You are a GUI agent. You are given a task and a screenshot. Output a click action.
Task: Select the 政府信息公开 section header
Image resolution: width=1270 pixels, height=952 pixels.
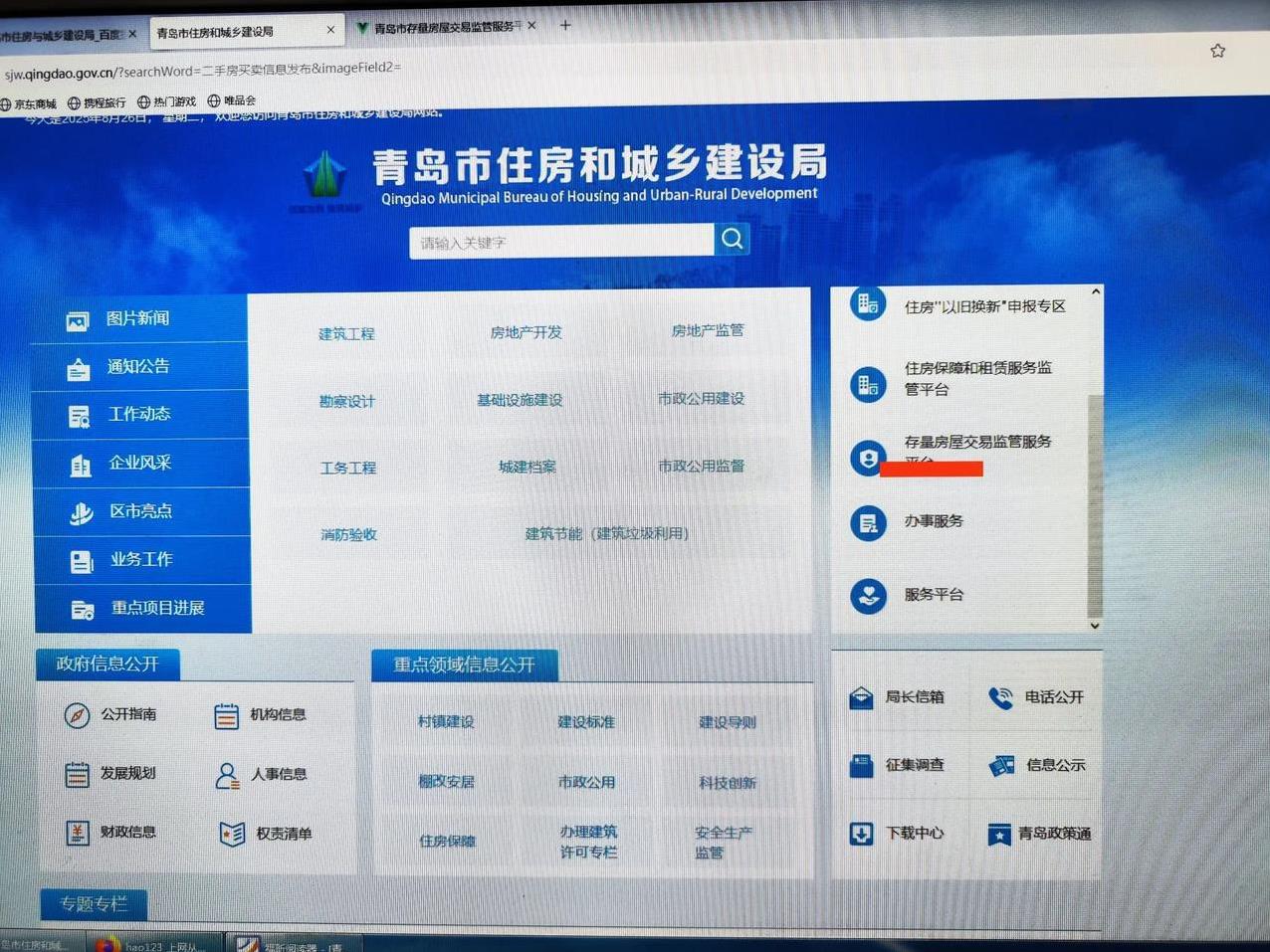107,664
